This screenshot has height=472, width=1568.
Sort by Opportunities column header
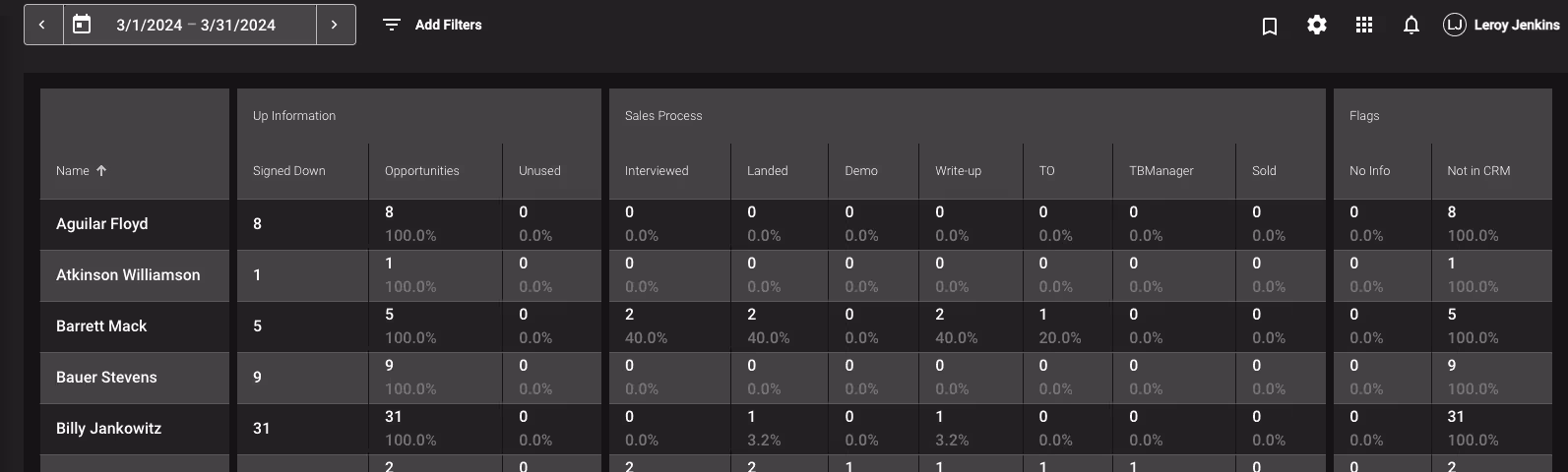click(421, 170)
